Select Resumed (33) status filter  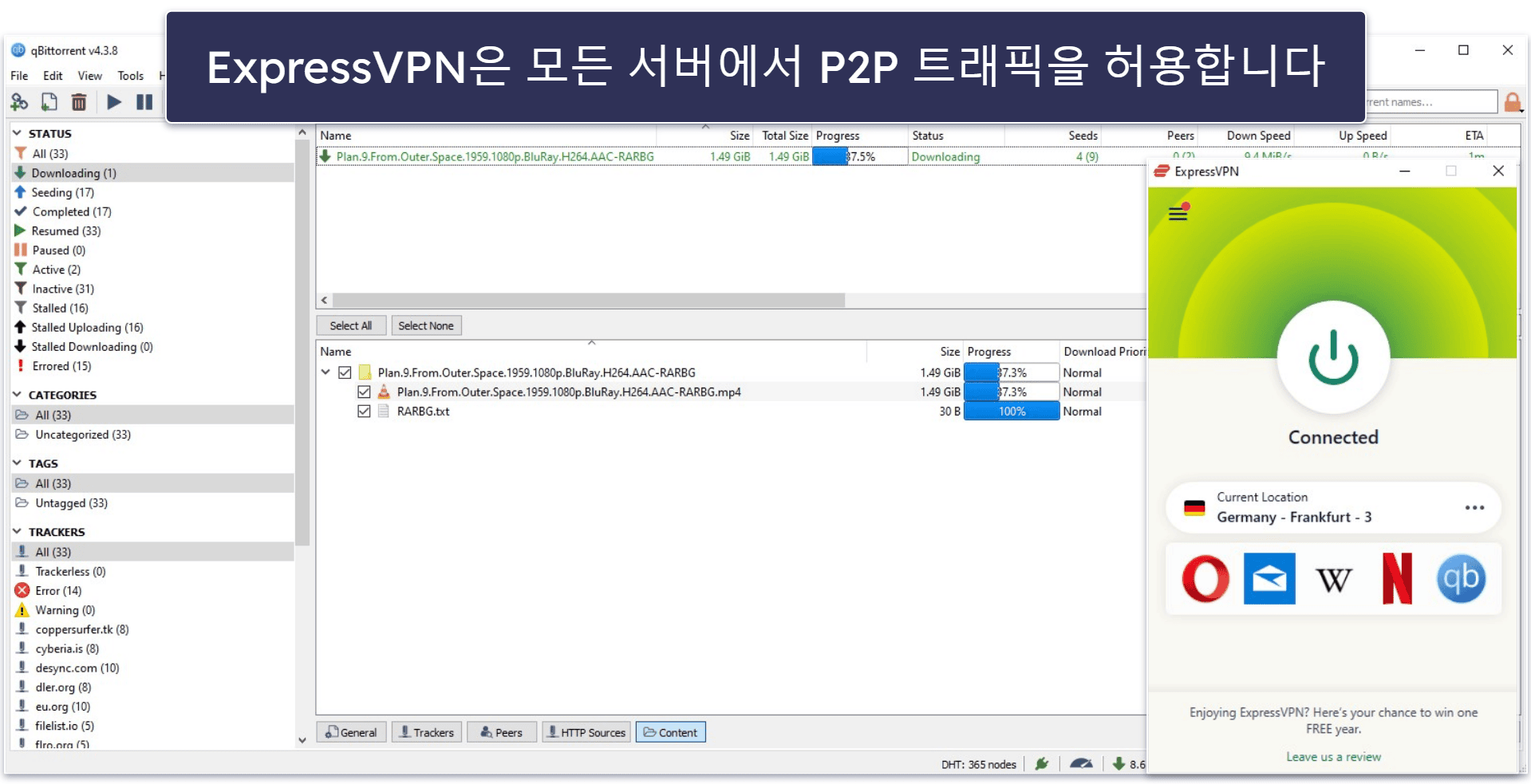152,230
